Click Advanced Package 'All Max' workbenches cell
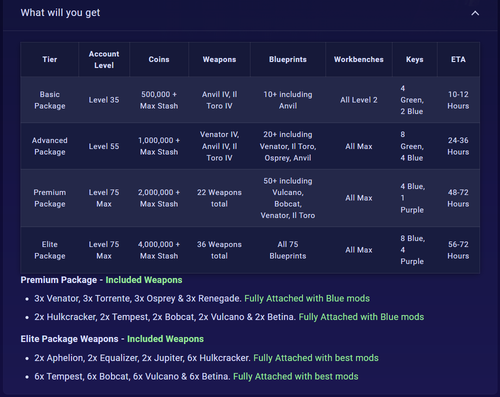The width and height of the screenshot is (500, 397). pos(359,146)
